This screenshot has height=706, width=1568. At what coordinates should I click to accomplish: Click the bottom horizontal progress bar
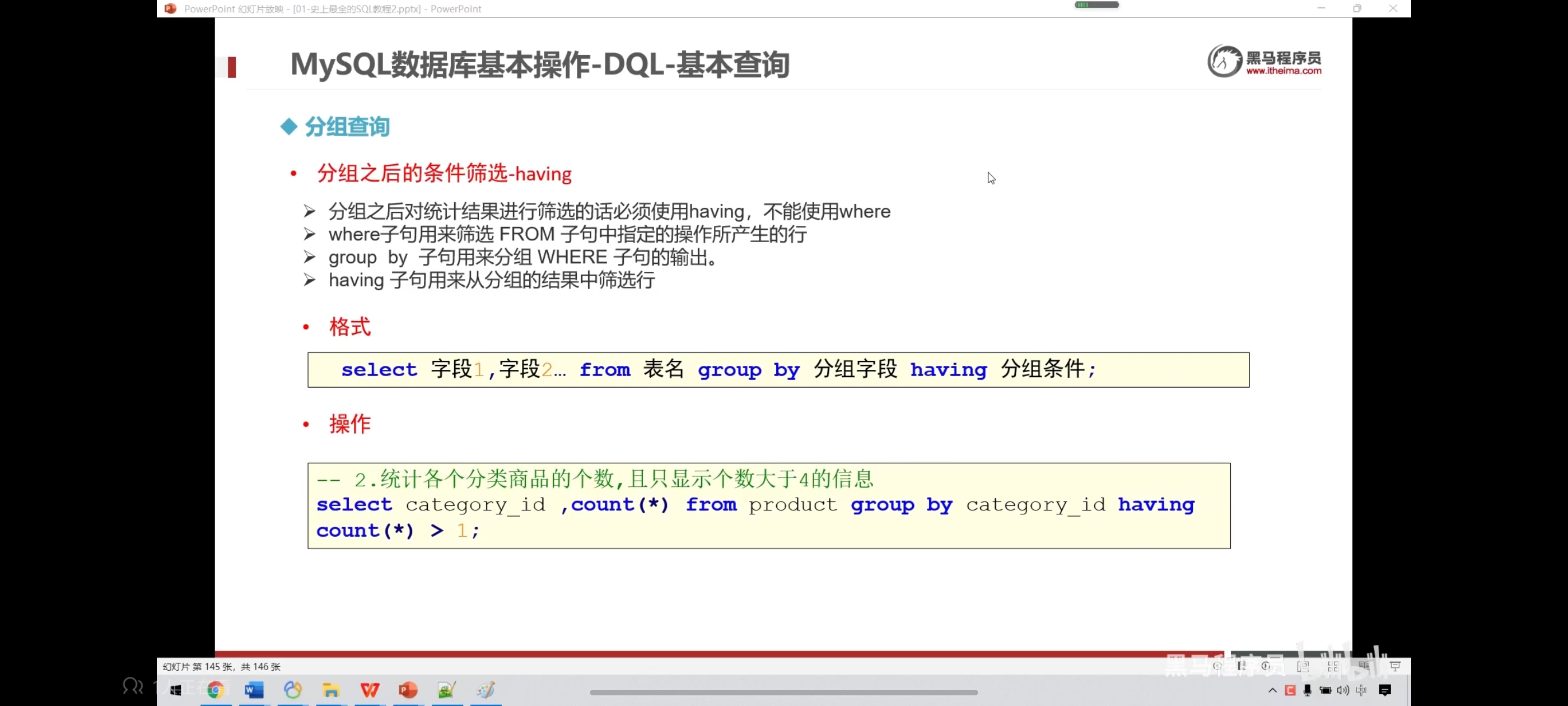[x=783, y=693]
